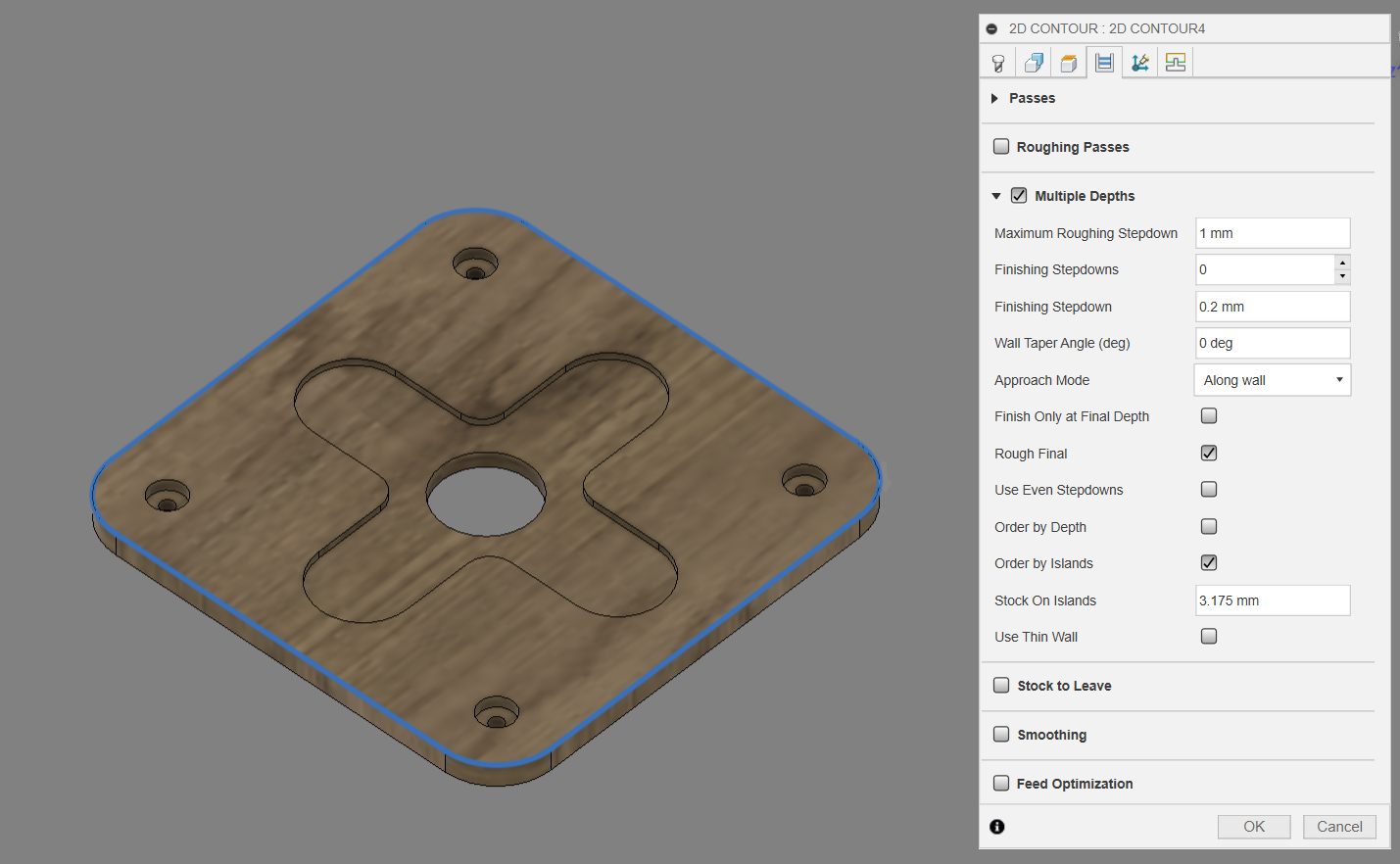Select the center circular hole in model

[x=486, y=495]
